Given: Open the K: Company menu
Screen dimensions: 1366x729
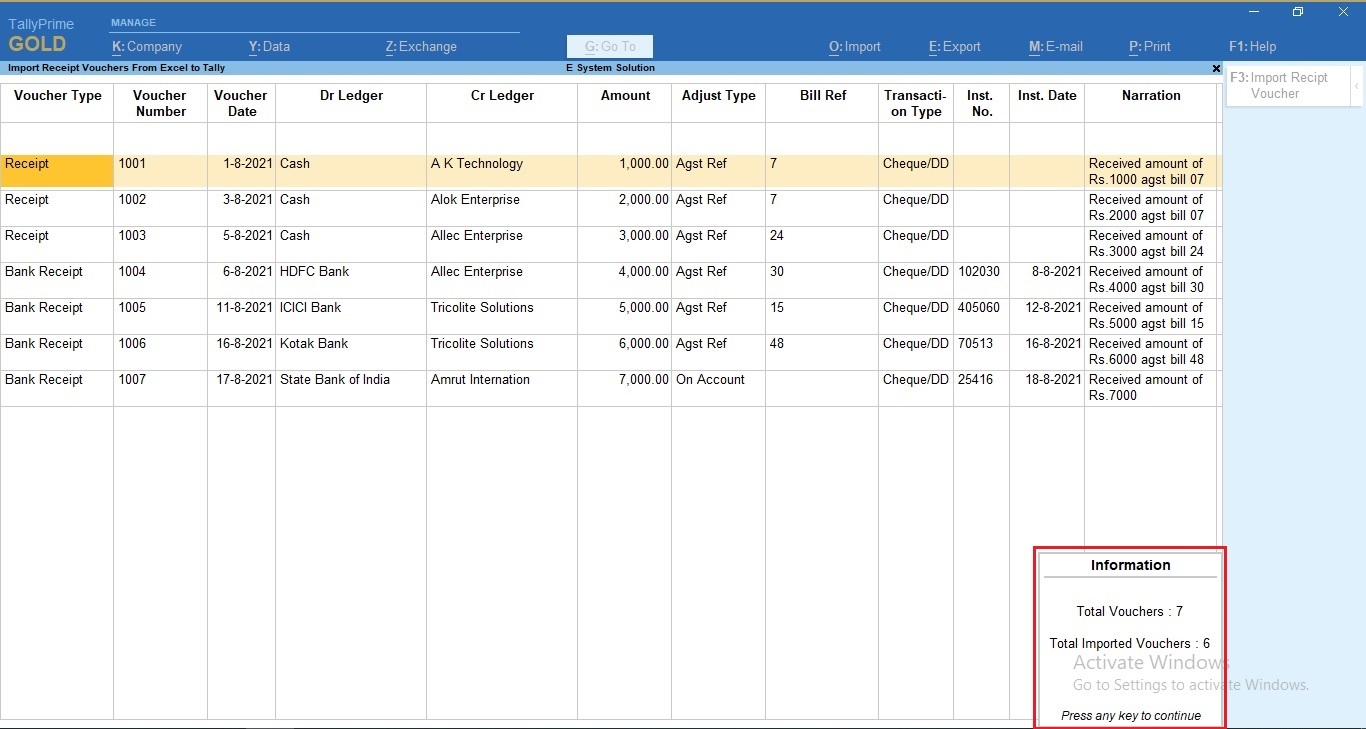Looking at the screenshot, I should click(x=146, y=46).
